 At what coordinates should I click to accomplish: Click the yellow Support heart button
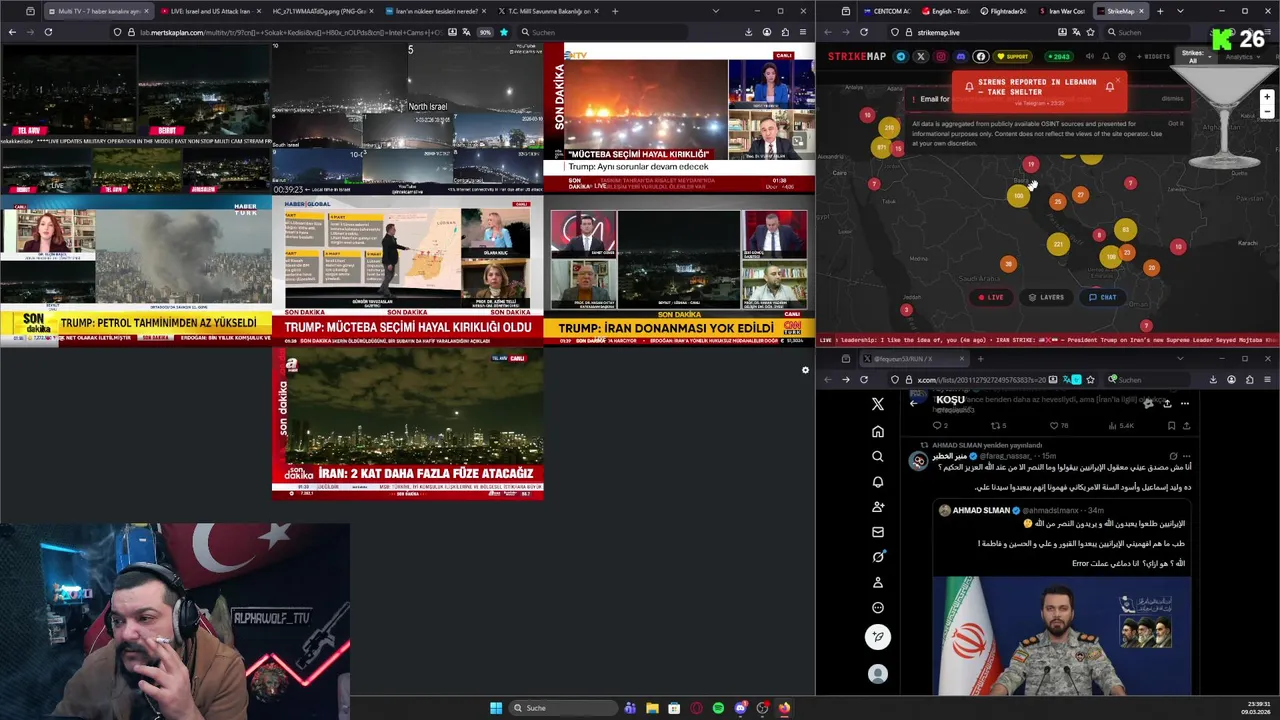[1013, 57]
